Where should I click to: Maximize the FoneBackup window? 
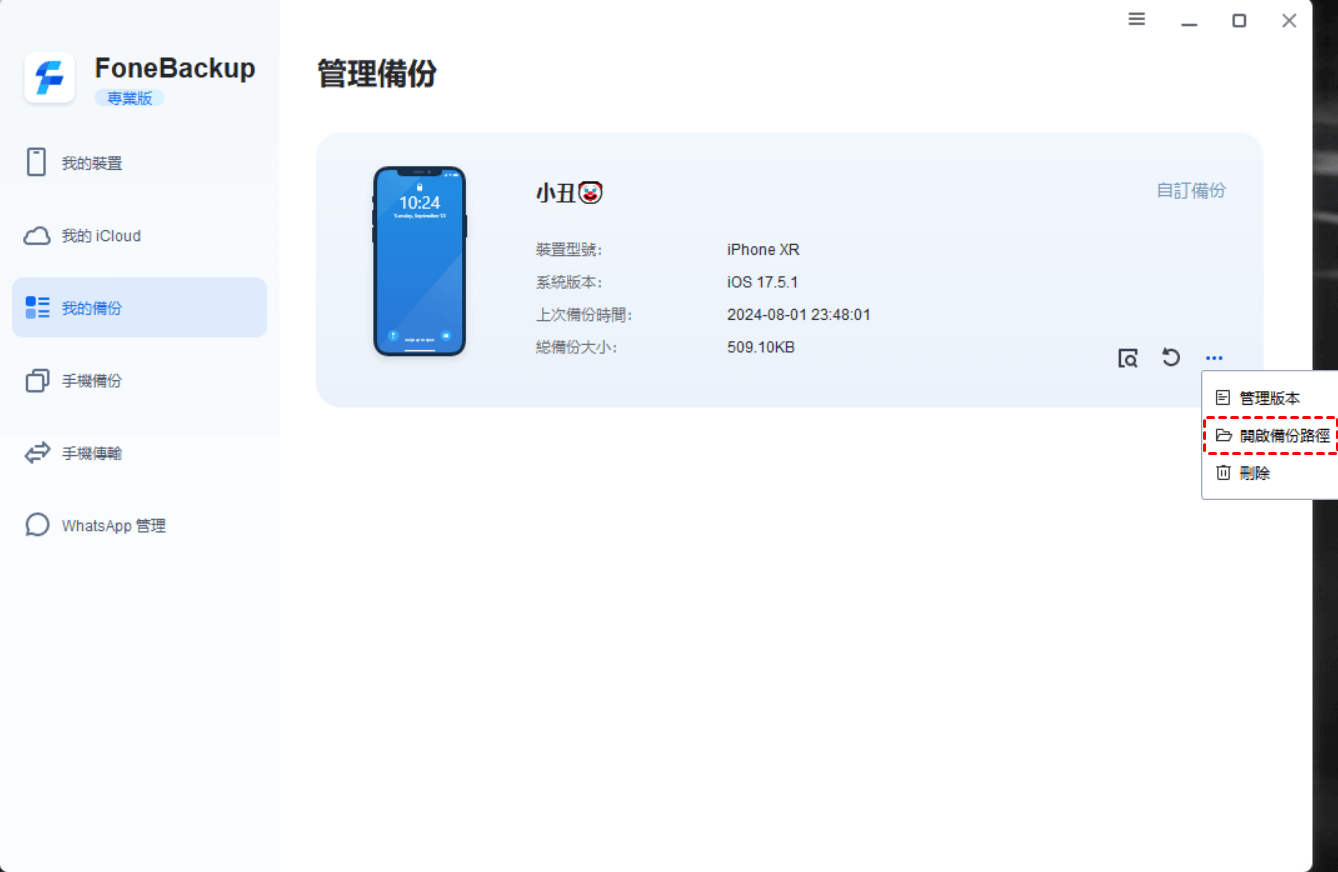(1239, 20)
